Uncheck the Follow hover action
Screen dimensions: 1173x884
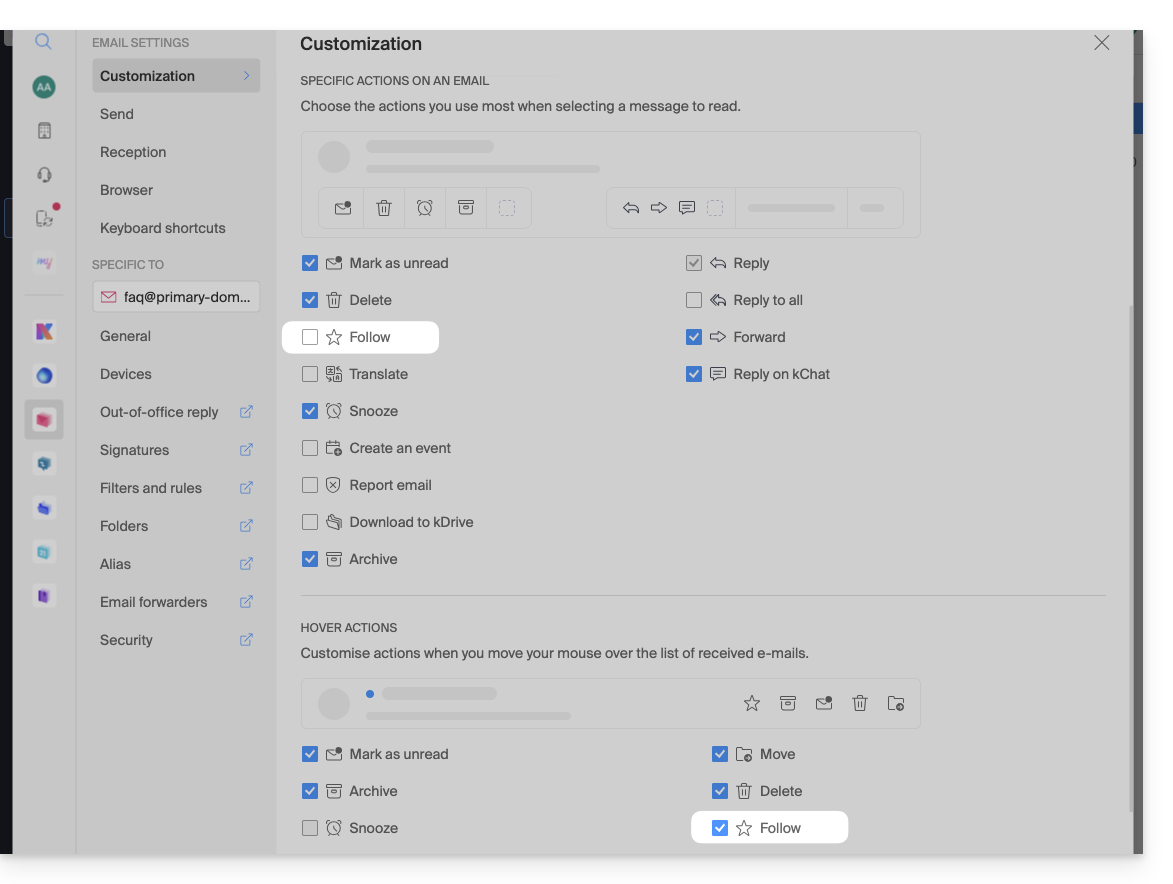(x=720, y=828)
